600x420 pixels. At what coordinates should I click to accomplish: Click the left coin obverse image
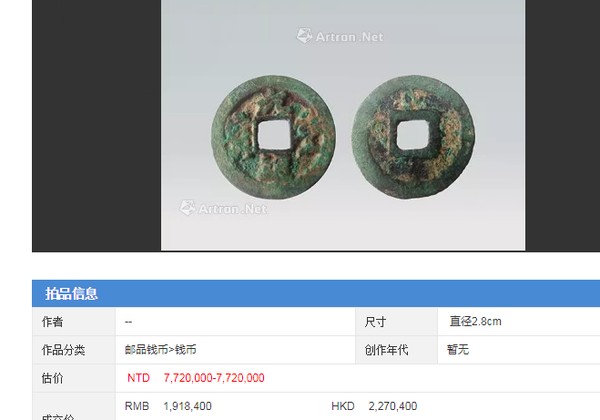273,137
